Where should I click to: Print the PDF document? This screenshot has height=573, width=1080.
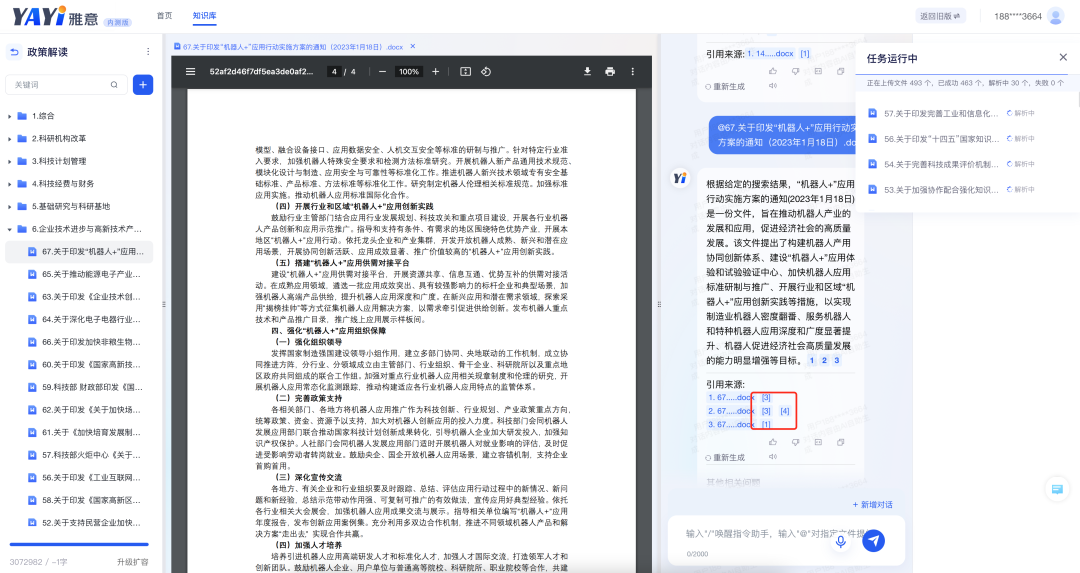pos(610,72)
